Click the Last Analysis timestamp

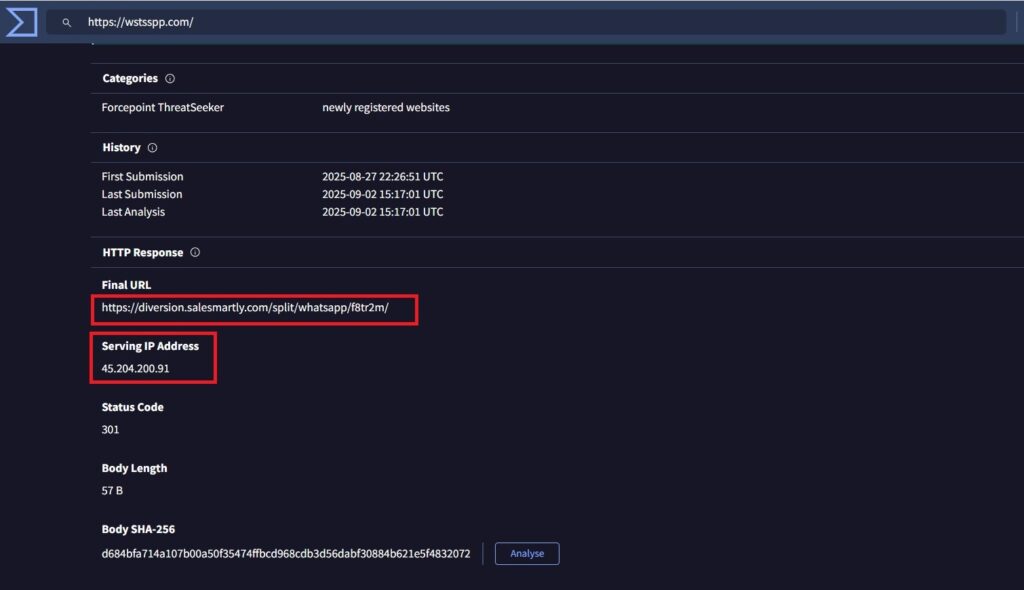point(382,212)
